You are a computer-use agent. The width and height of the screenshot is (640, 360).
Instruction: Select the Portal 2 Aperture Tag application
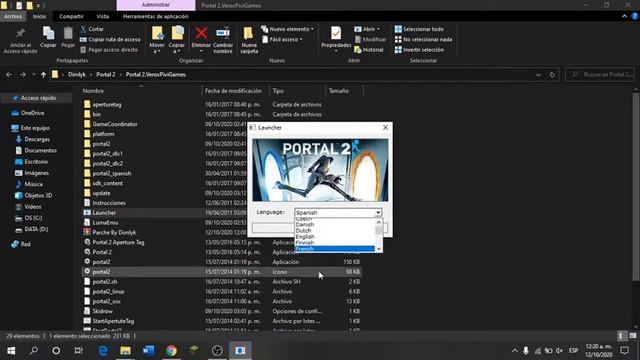tap(118, 242)
